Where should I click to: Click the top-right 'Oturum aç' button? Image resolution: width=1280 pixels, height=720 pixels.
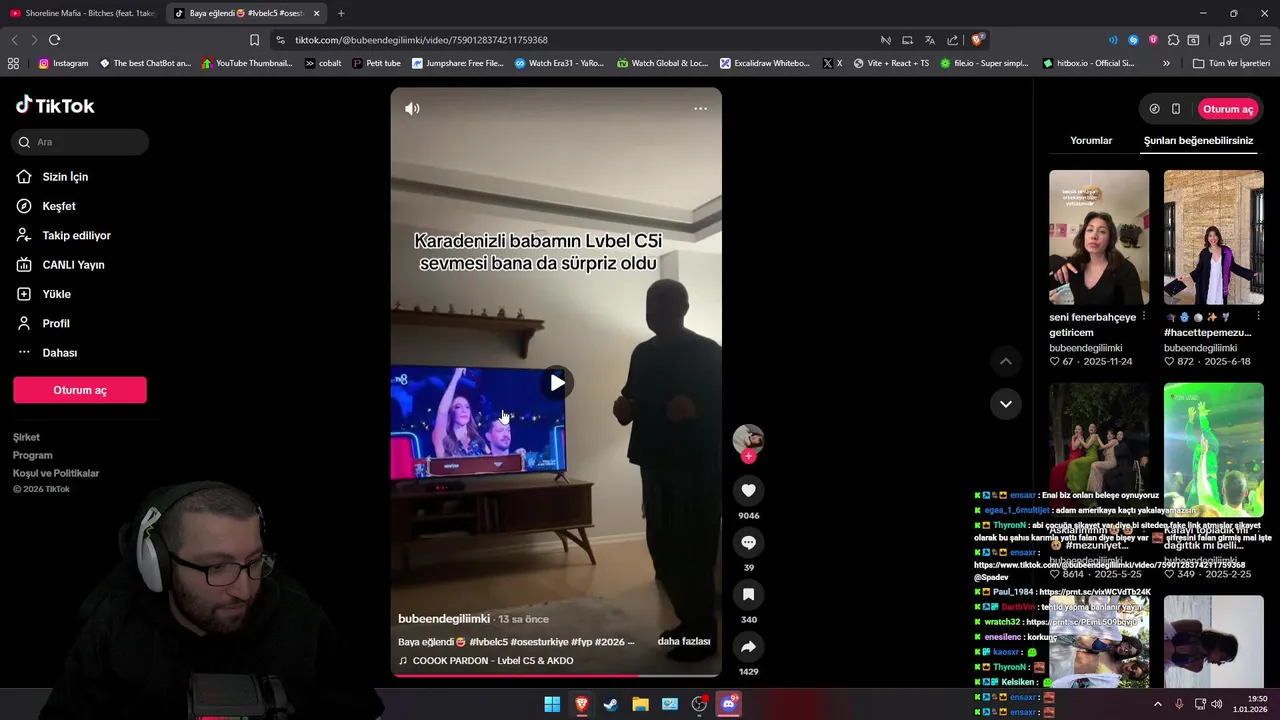[x=1228, y=109]
